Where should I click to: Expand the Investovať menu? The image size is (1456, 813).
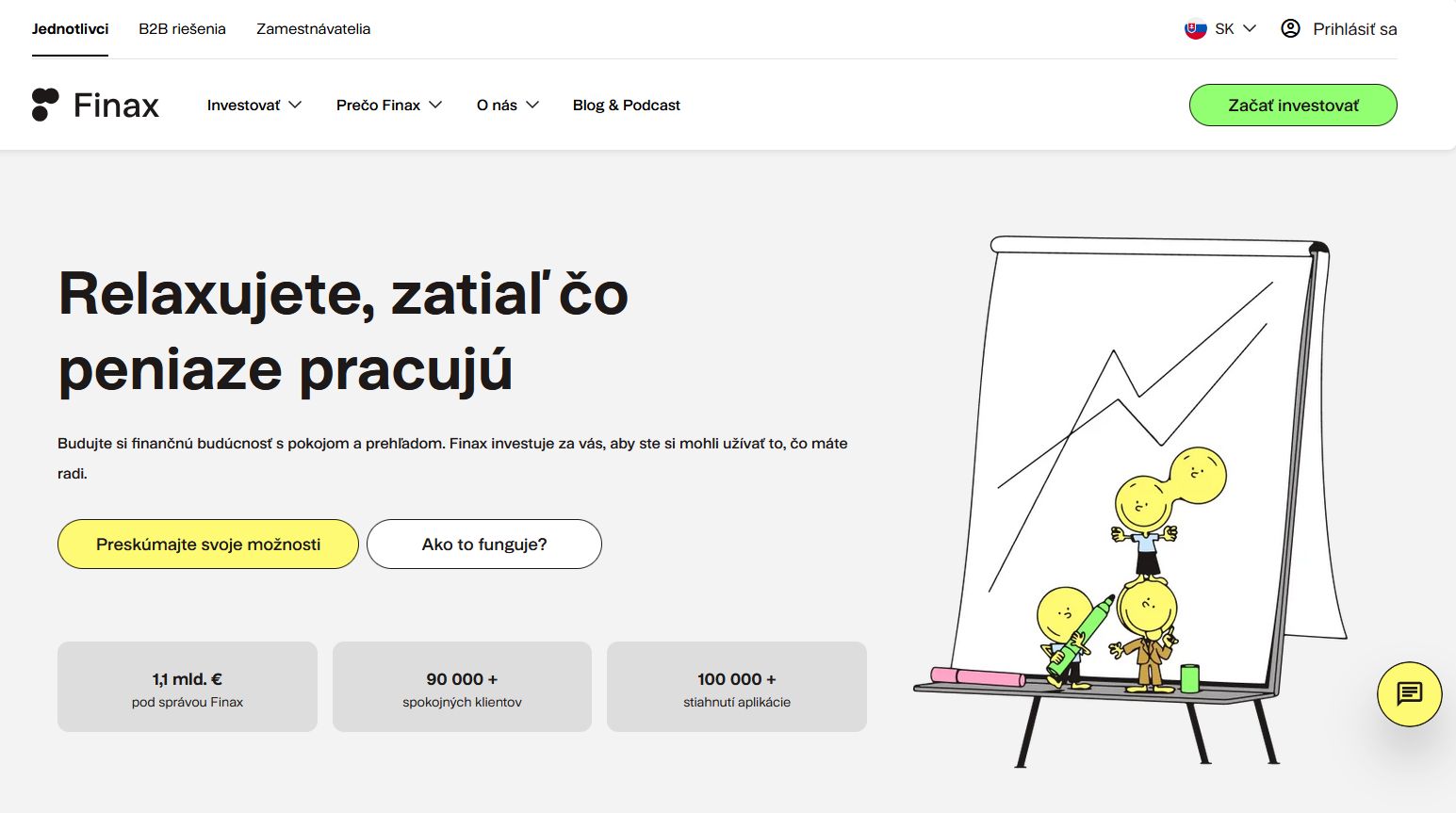click(254, 106)
